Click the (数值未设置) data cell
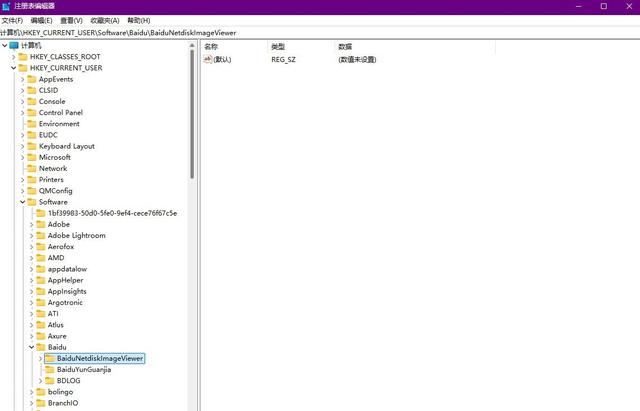The height and width of the screenshot is (411, 640). click(357, 60)
